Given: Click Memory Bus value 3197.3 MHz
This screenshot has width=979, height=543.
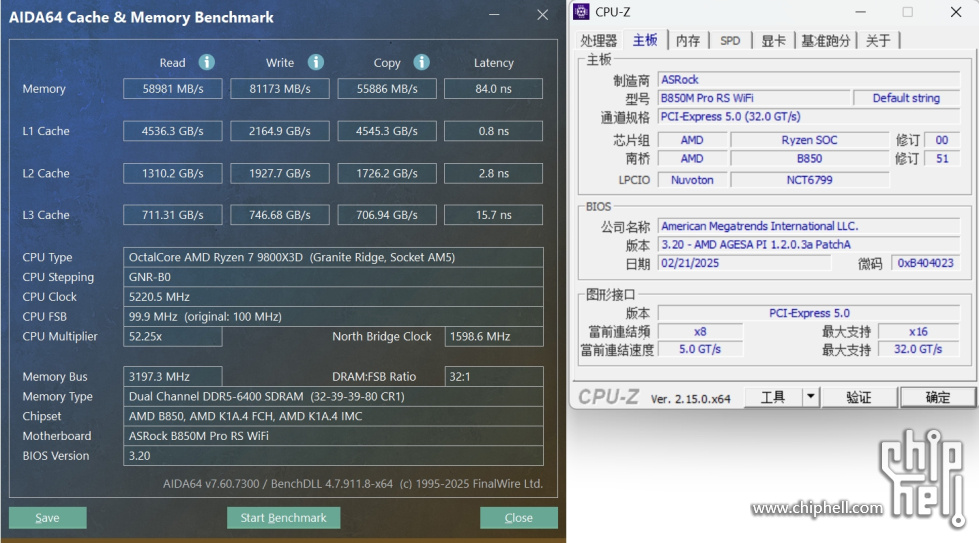Looking at the screenshot, I should pos(173,376).
